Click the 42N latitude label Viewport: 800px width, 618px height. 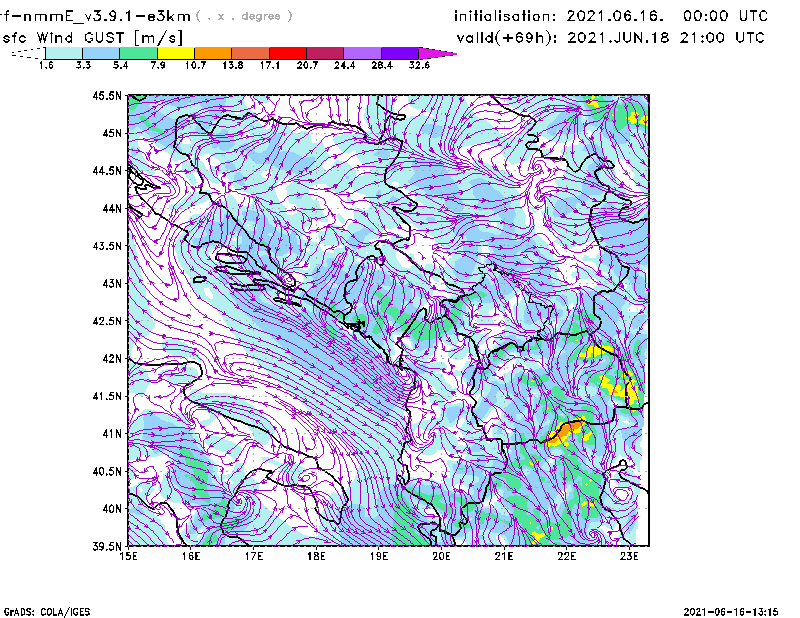112,359
